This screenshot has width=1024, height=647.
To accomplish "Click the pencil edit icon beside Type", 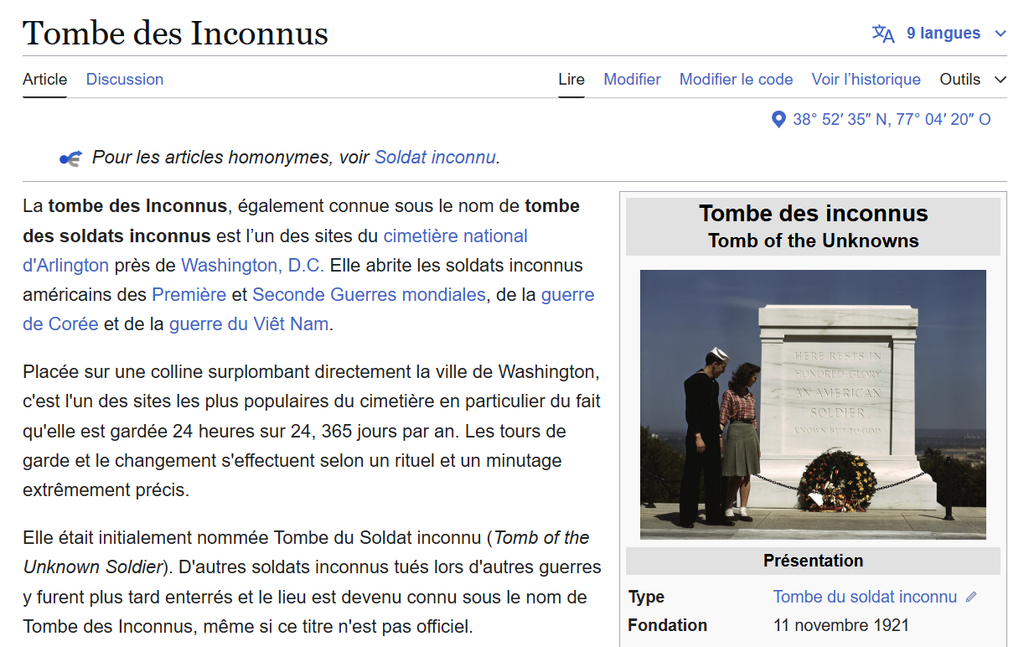I will tap(971, 597).
